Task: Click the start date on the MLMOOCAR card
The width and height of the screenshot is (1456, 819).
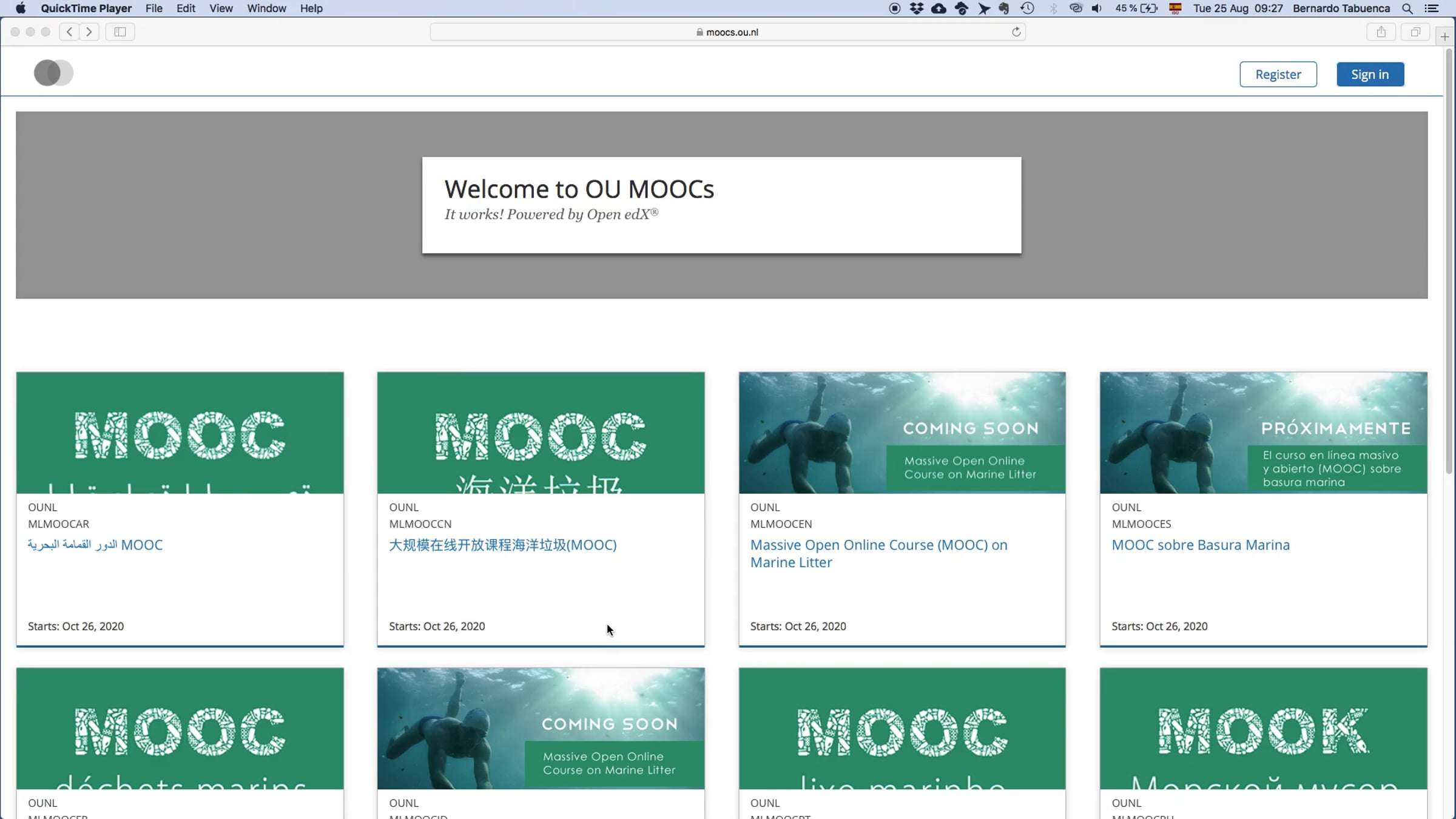Action: tap(76, 626)
